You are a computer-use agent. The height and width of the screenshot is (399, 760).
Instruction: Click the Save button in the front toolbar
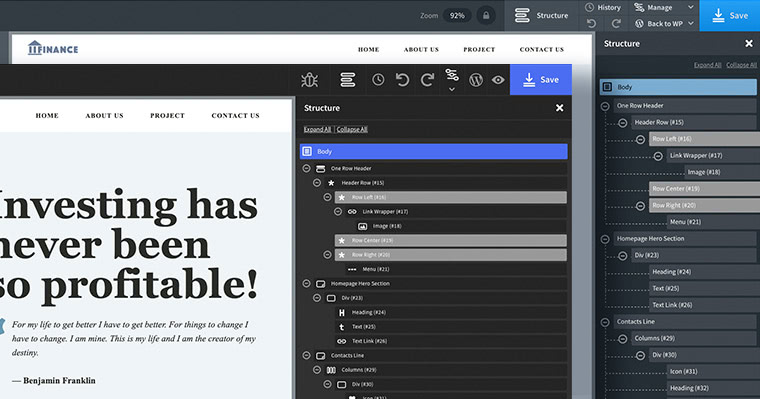click(541, 80)
